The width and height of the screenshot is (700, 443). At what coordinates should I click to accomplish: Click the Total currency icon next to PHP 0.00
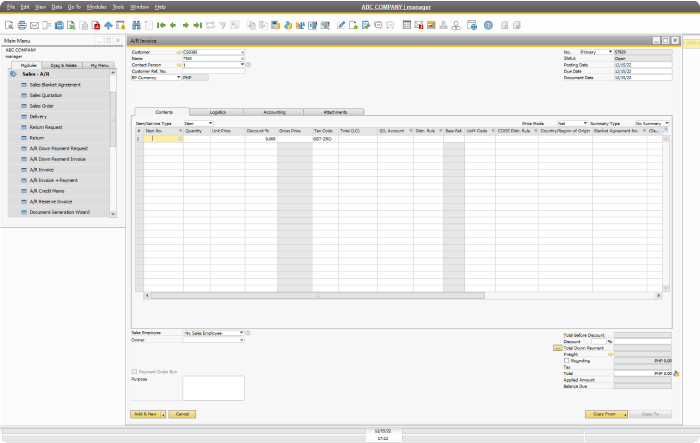(676, 373)
